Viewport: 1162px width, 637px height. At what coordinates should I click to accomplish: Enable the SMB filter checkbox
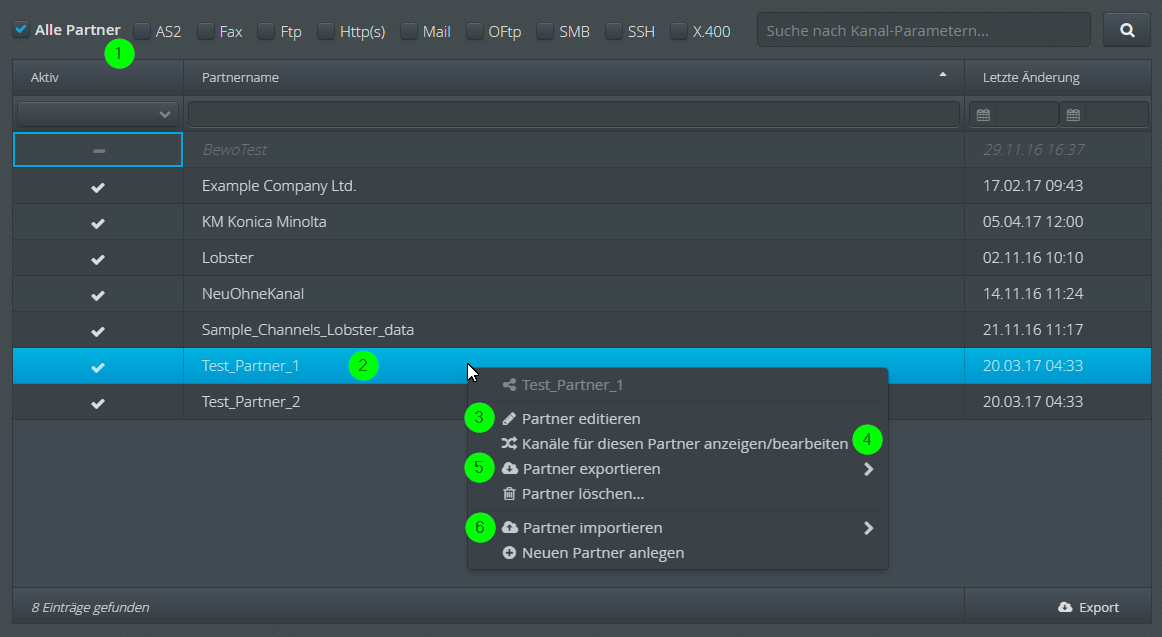(545, 31)
